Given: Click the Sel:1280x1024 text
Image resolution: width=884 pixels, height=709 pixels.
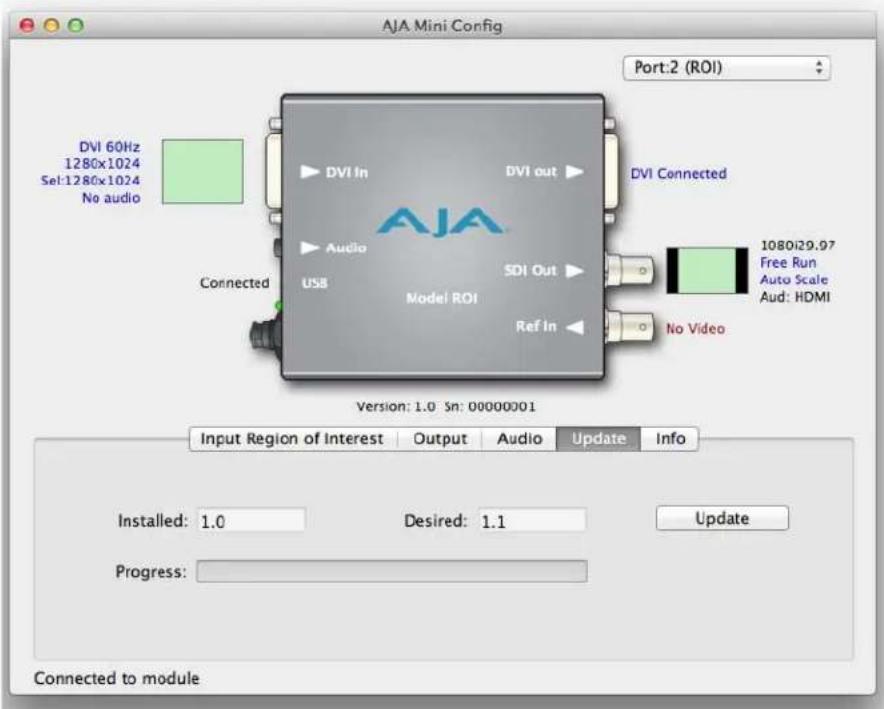Looking at the screenshot, I should [x=90, y=180].
